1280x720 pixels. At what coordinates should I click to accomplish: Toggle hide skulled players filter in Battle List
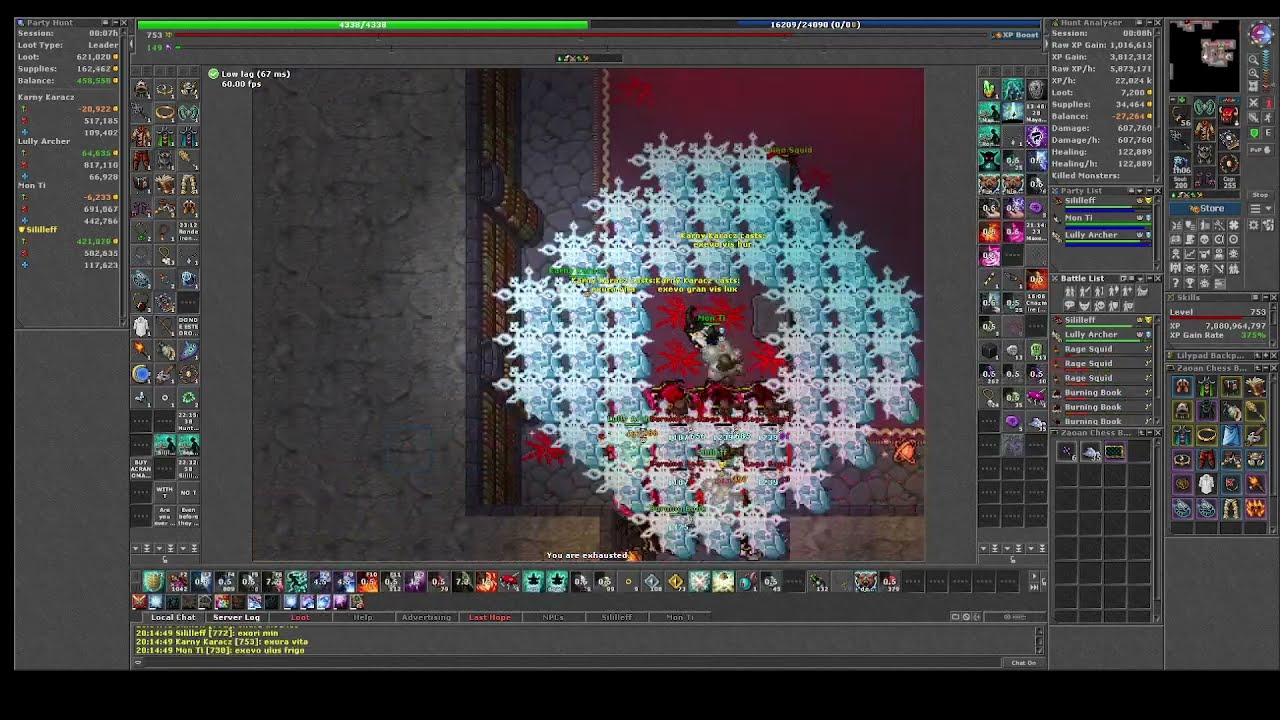pos(1099,306)
